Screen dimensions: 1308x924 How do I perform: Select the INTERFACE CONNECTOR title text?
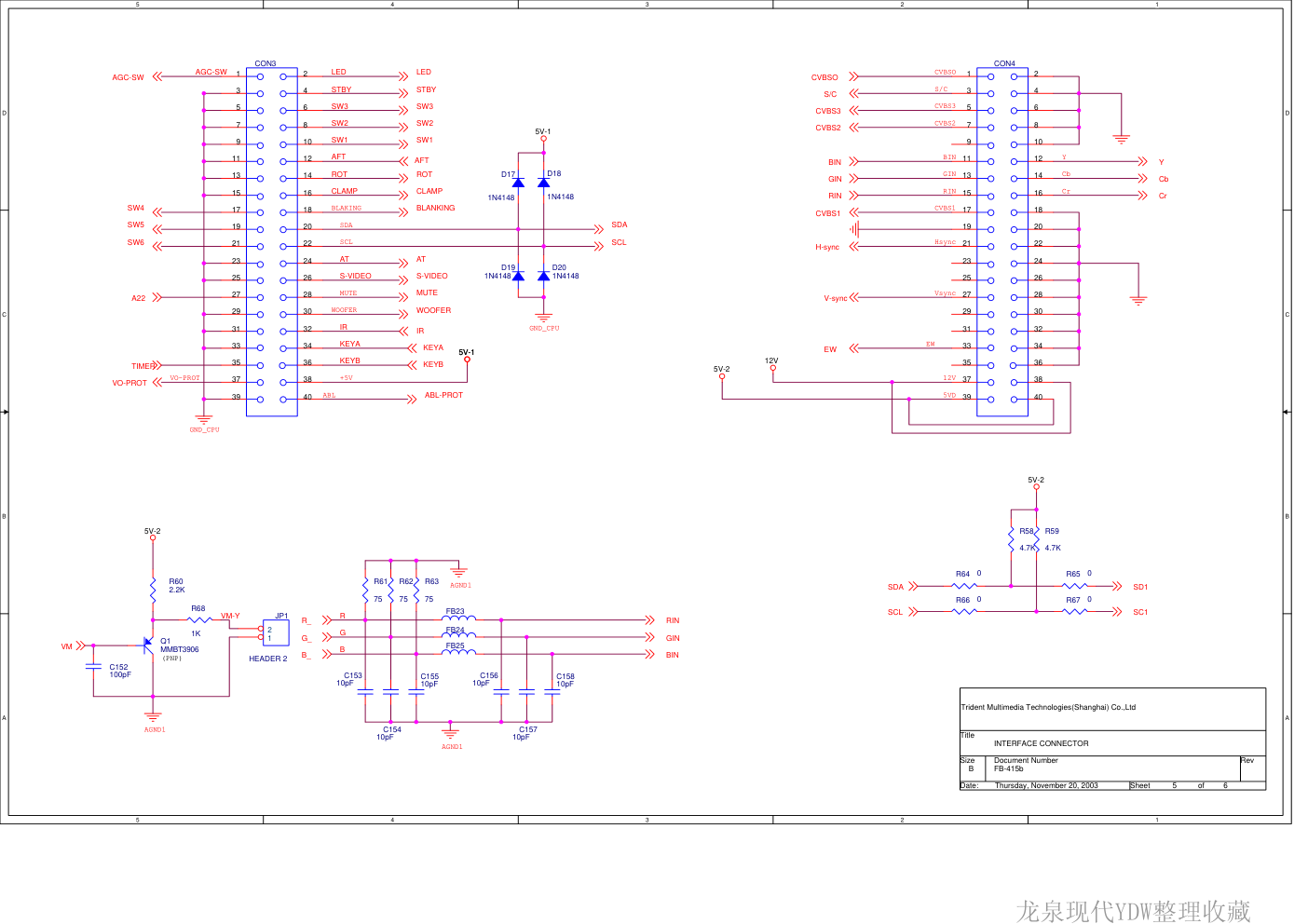[1041, 743]
